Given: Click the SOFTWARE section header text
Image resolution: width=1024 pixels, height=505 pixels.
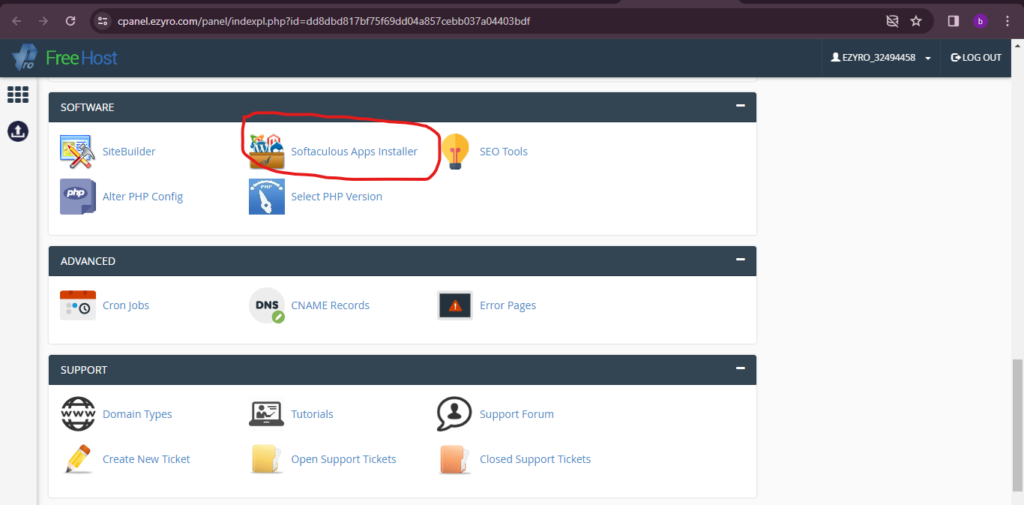Looking at the screenshot, I should pyautogui.click(x=88, y=106).
